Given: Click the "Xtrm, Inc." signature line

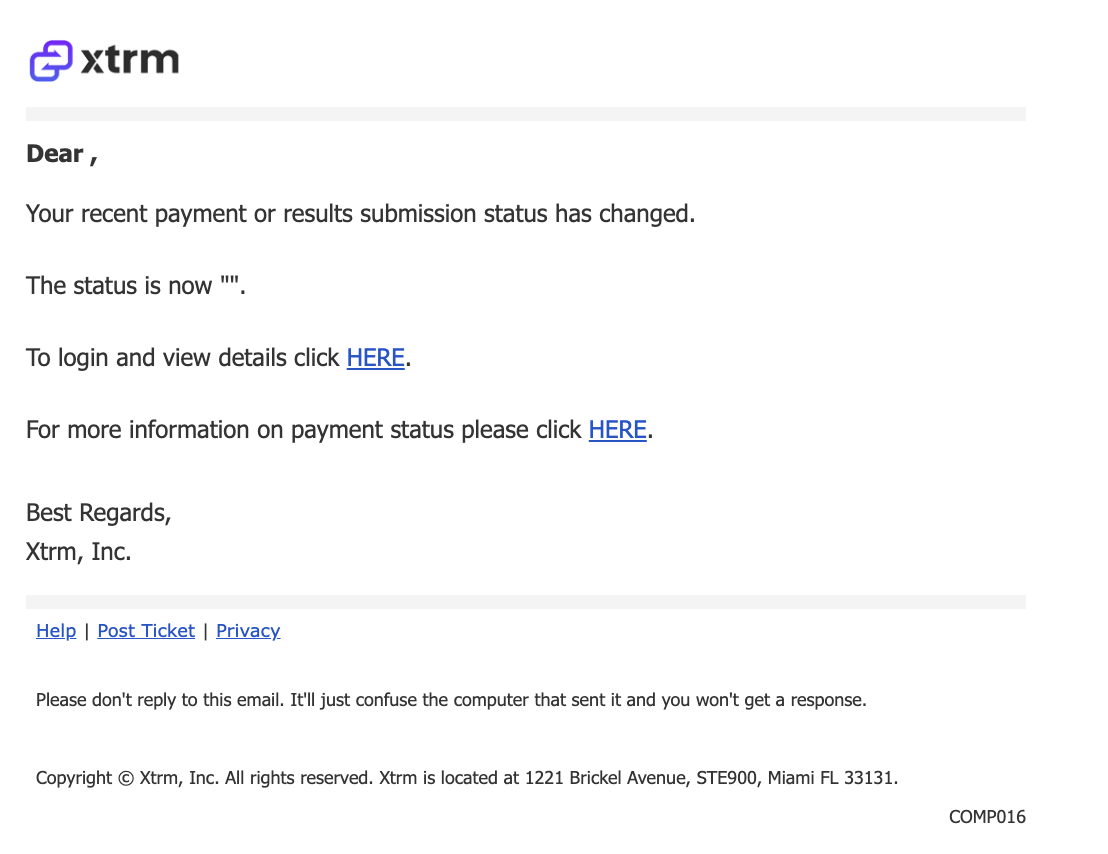Looking at the screenshot, I should pos(78,552).
